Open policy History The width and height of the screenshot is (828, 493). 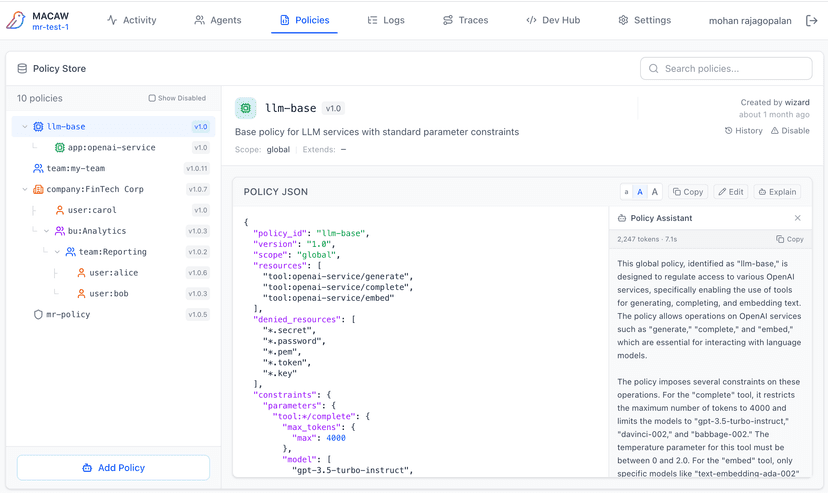point(743,131)
